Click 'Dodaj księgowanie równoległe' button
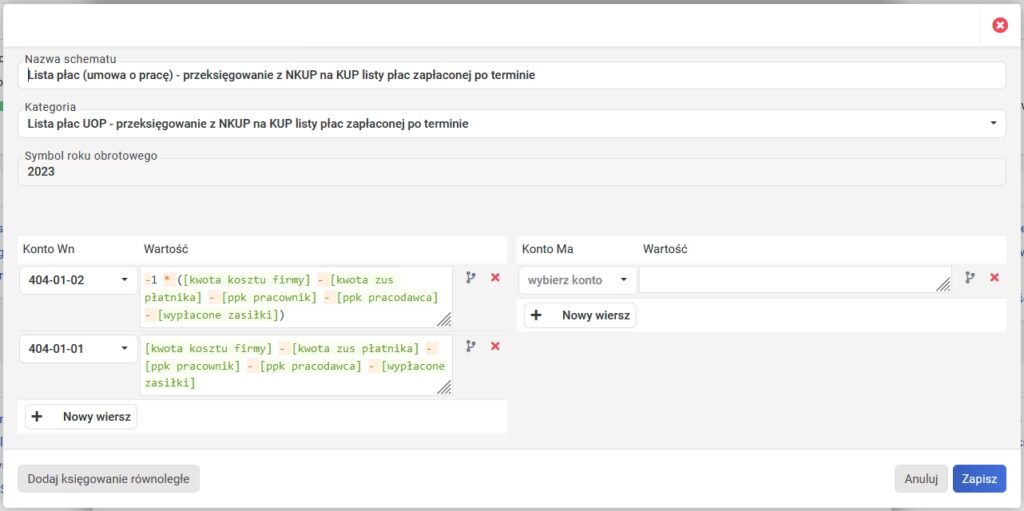Viewport: 1024px width, 511px height. click(108, 479)
